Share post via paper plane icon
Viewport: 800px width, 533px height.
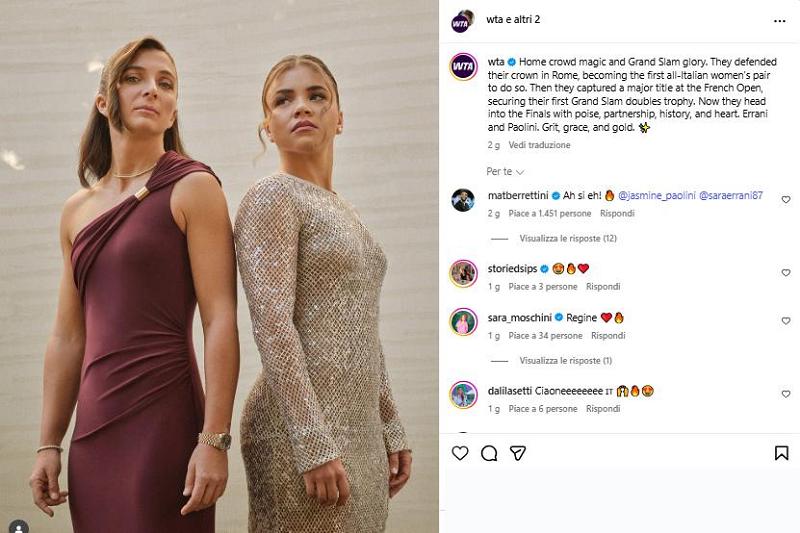point(518,453)
